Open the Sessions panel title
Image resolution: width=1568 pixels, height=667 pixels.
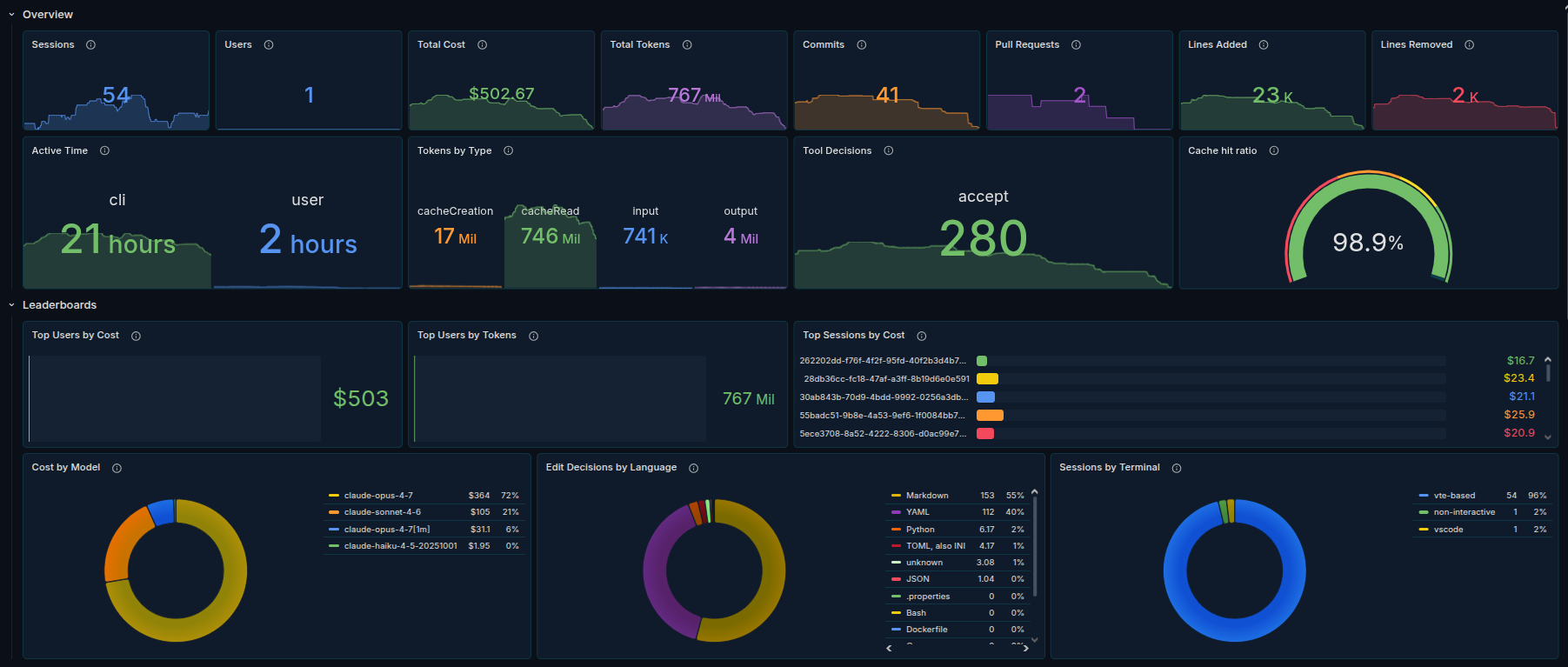[x=53, y=45]
